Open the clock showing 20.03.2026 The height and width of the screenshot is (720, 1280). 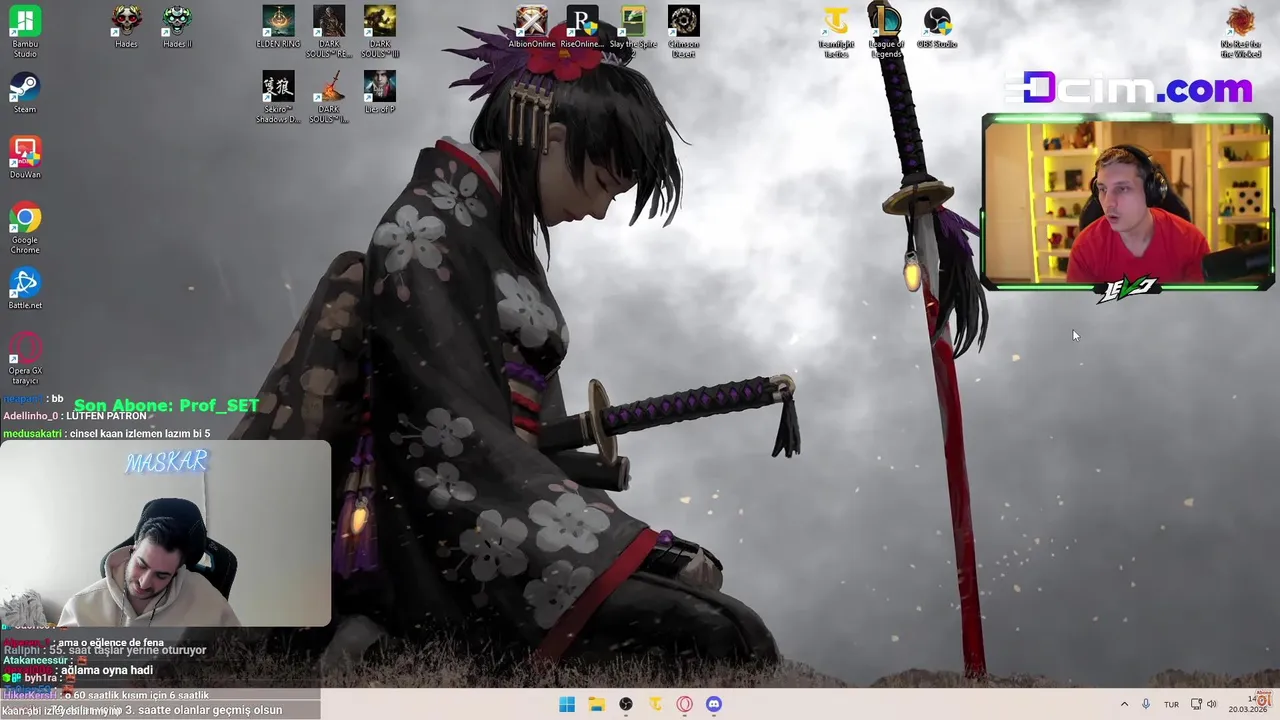tap(1247, 704)
